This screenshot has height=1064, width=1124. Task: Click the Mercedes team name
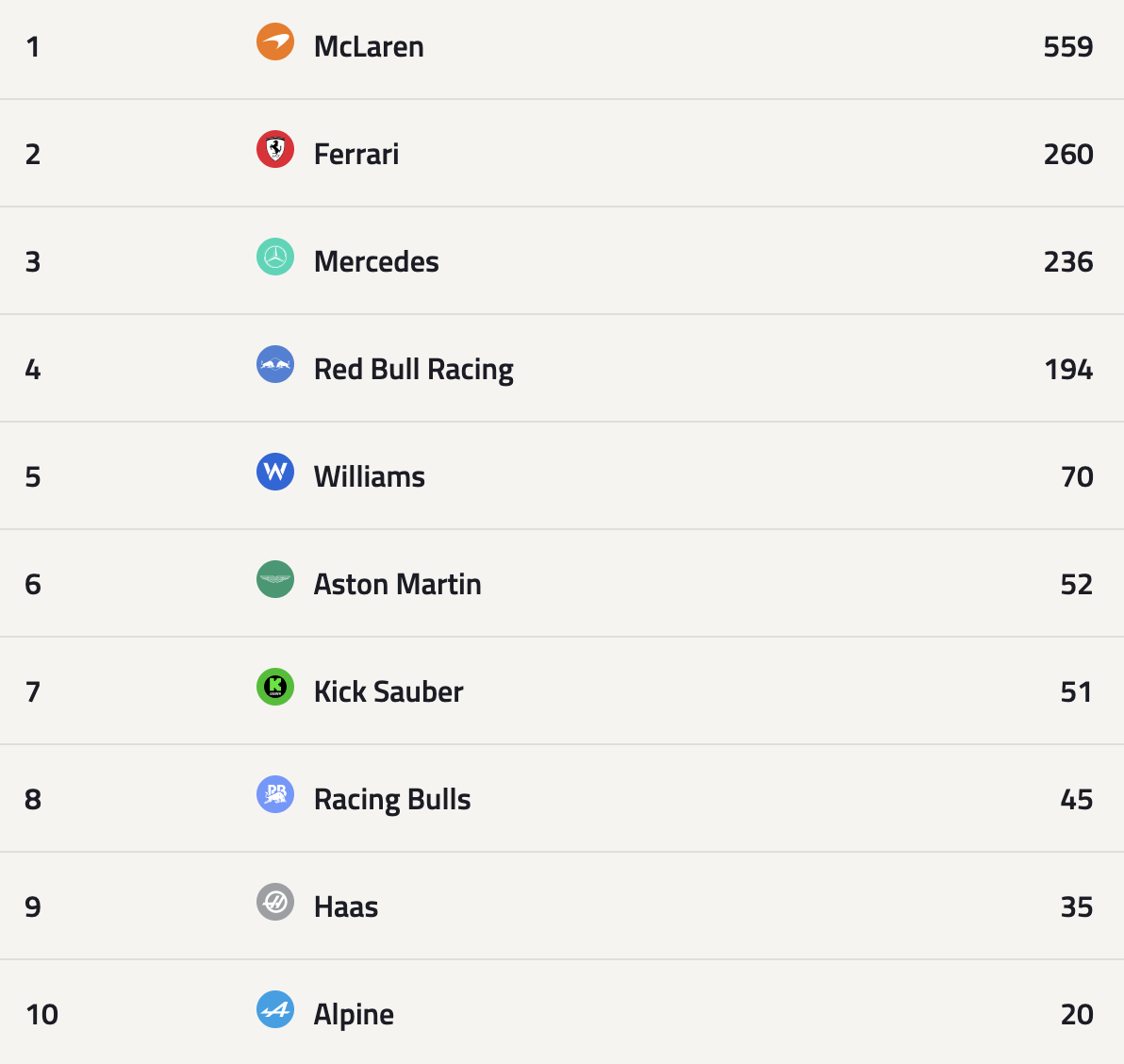376,261
